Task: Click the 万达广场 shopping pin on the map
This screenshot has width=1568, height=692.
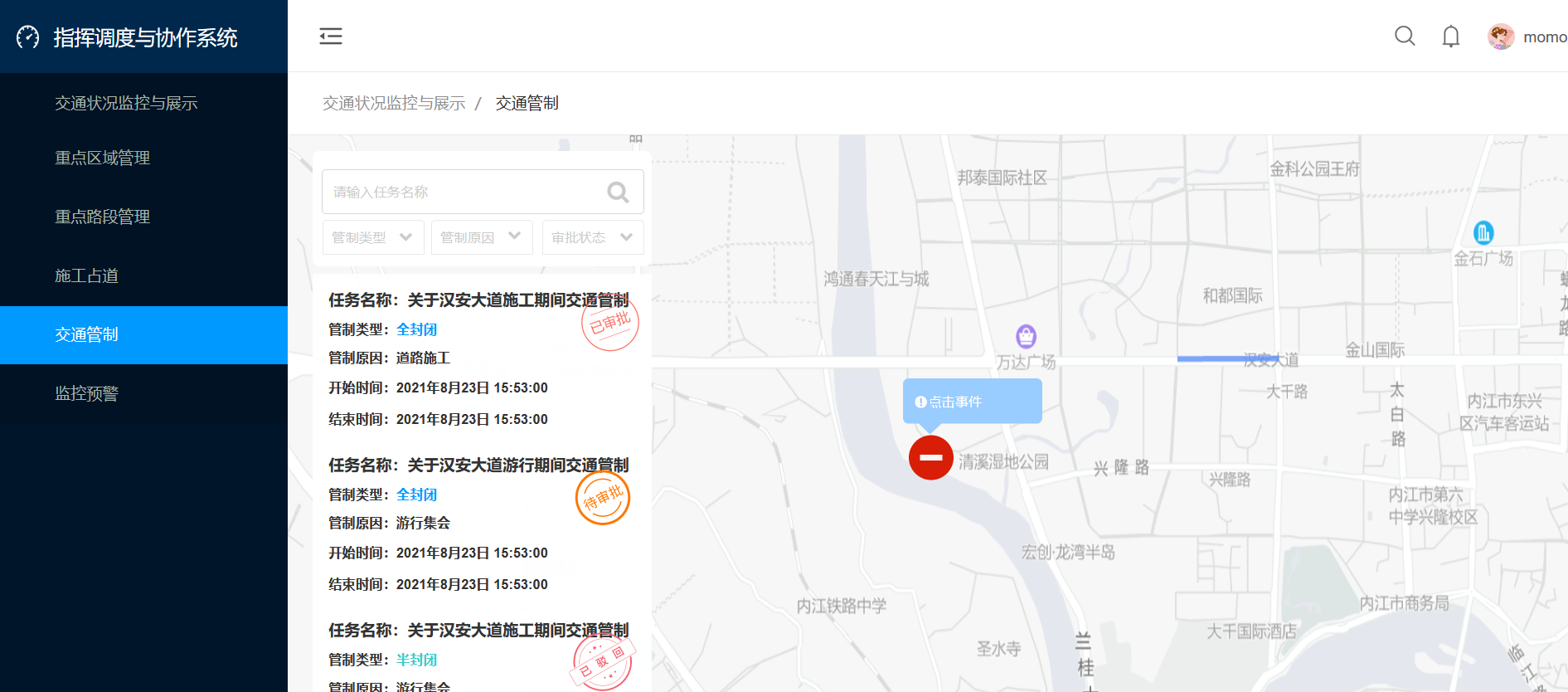Action: (x=1026, y=336)
